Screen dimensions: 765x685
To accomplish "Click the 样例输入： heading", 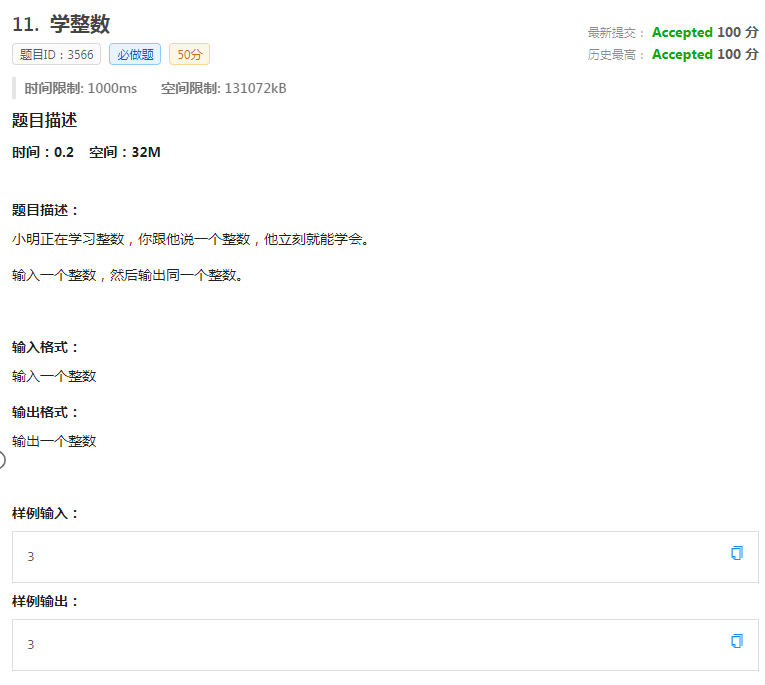I will pos(45,513).
